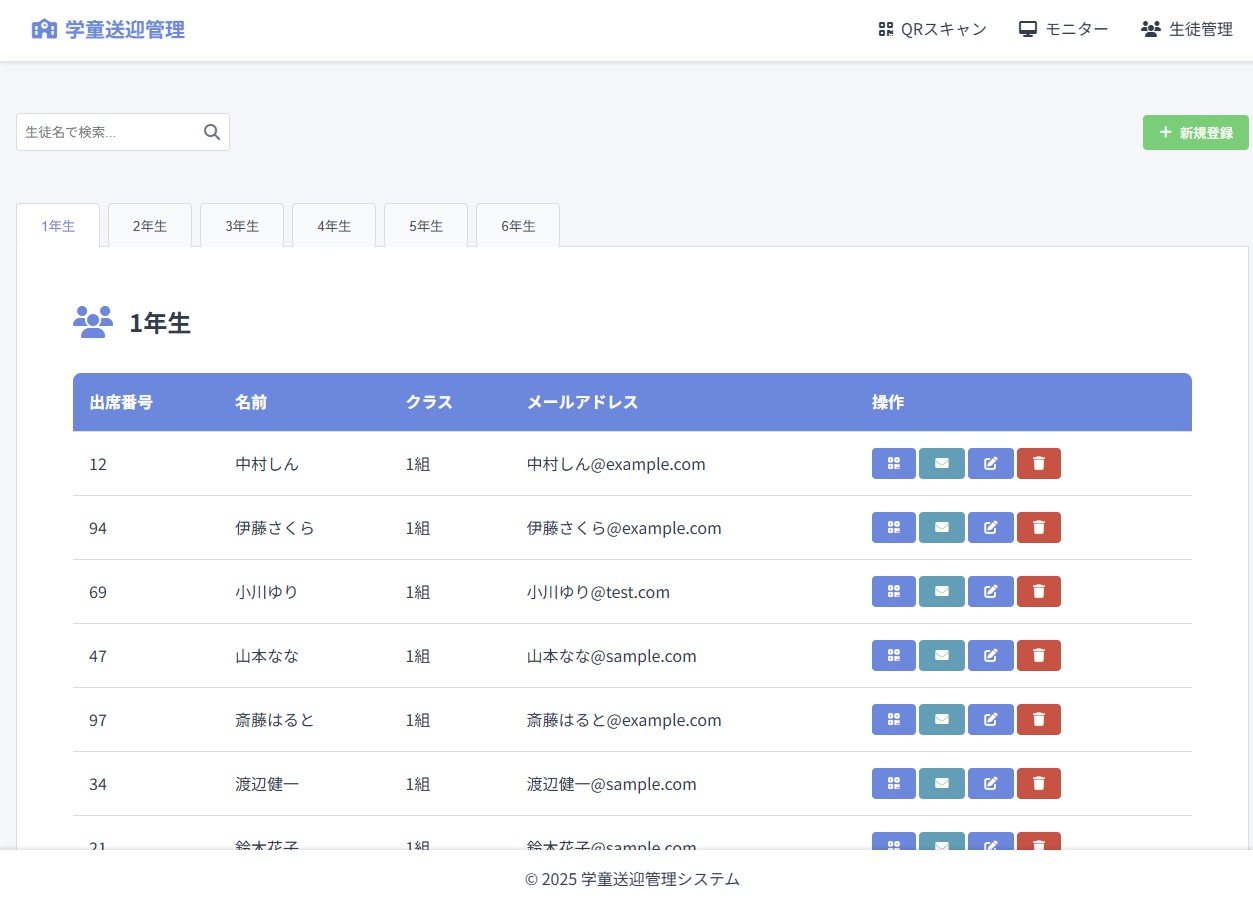Open the 5年生 tab
The height and width of the screenshot is (904, 1253).
point(425,225)
